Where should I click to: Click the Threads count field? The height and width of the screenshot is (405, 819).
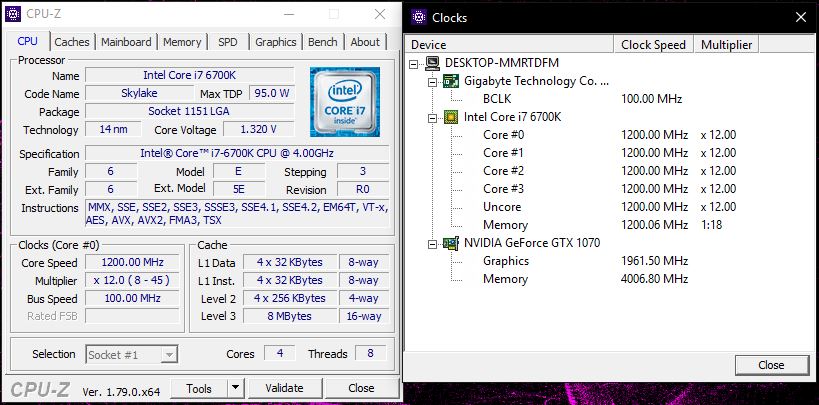click(370, 354)
